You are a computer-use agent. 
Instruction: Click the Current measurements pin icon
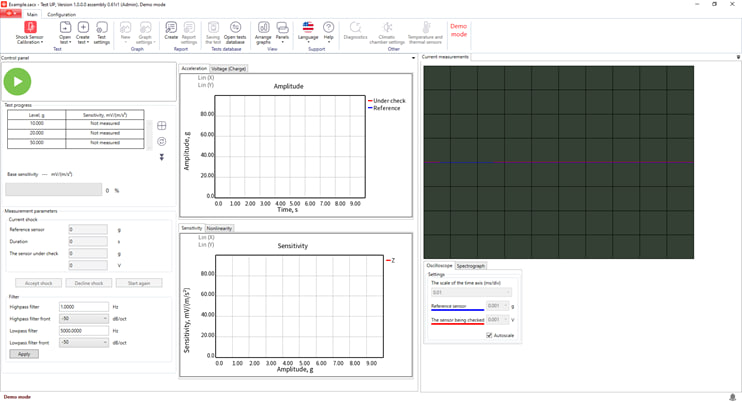coord(738,57)
